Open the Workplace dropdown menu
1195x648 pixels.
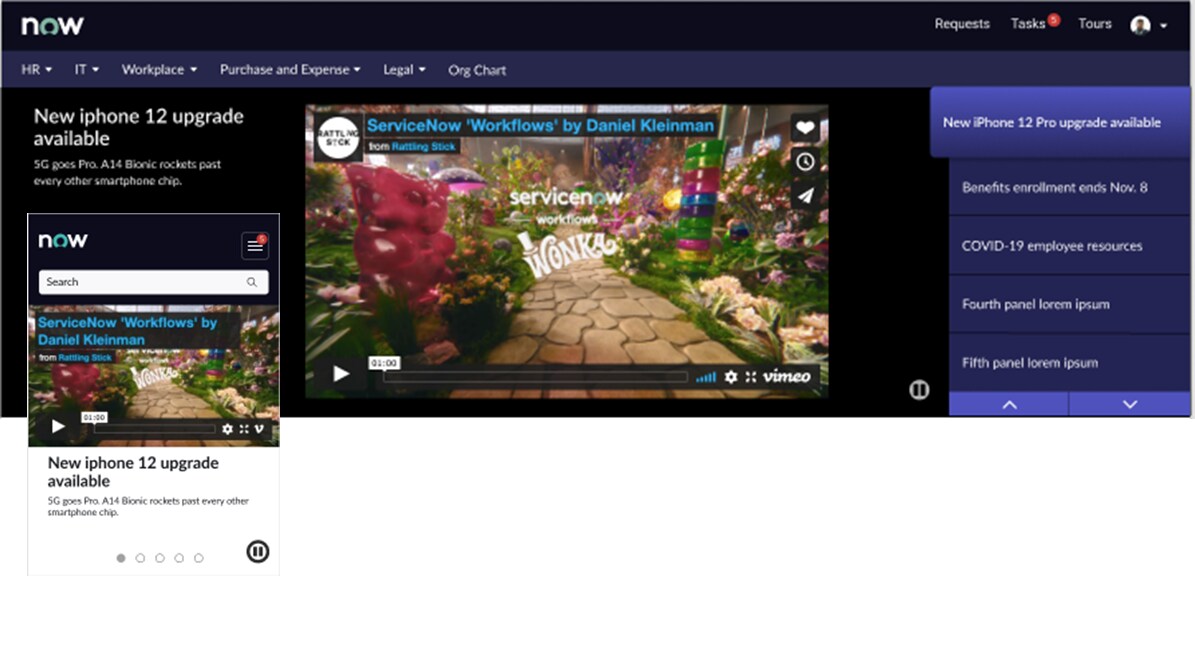click(x=159, y=69)
